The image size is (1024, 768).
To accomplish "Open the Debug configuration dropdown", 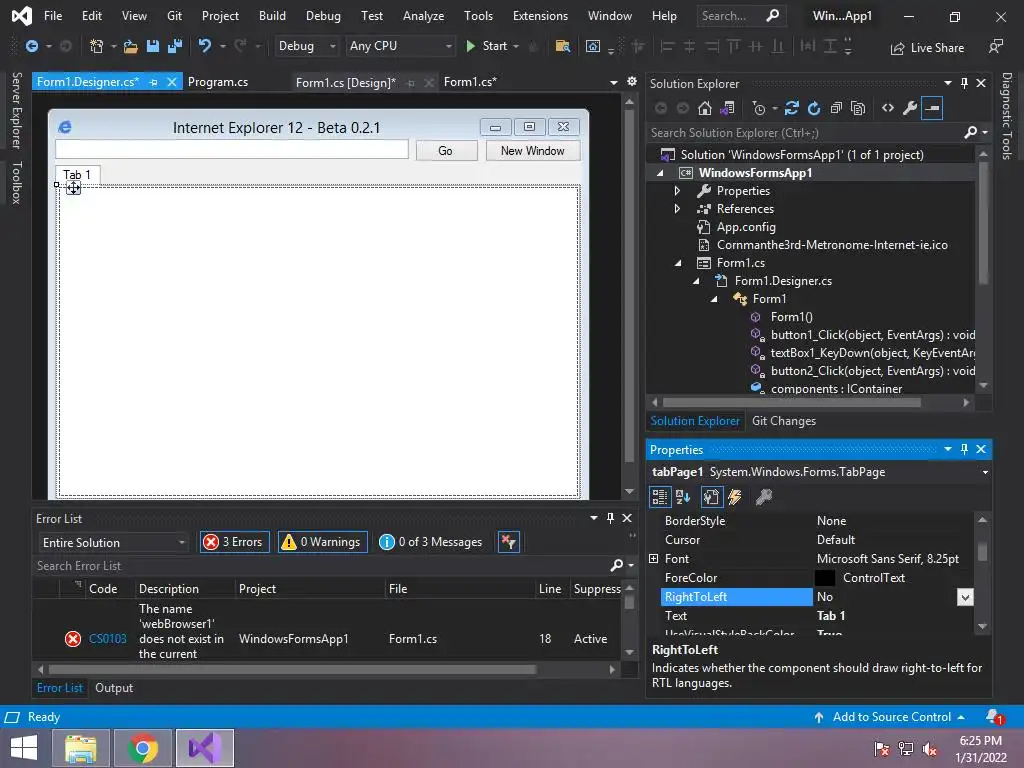I will tap(306, 46).
